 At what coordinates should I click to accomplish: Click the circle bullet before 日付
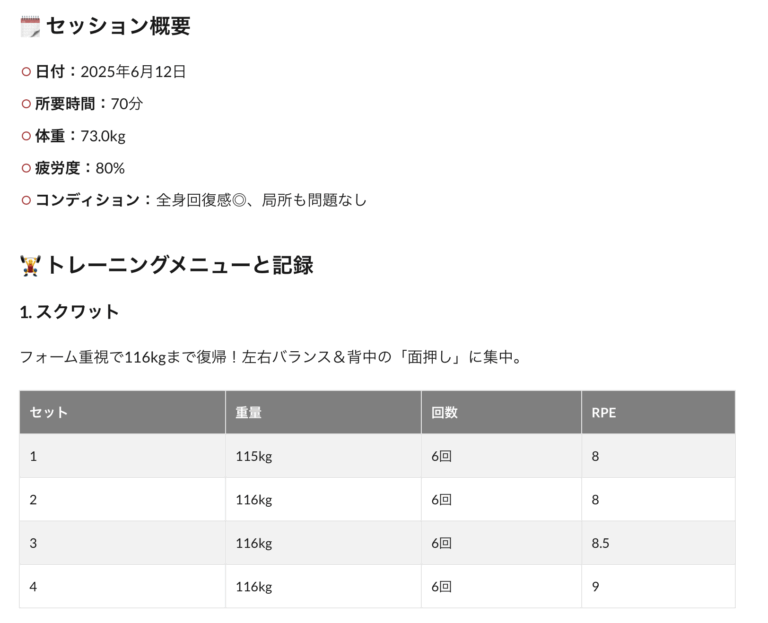tap(26, 72)
